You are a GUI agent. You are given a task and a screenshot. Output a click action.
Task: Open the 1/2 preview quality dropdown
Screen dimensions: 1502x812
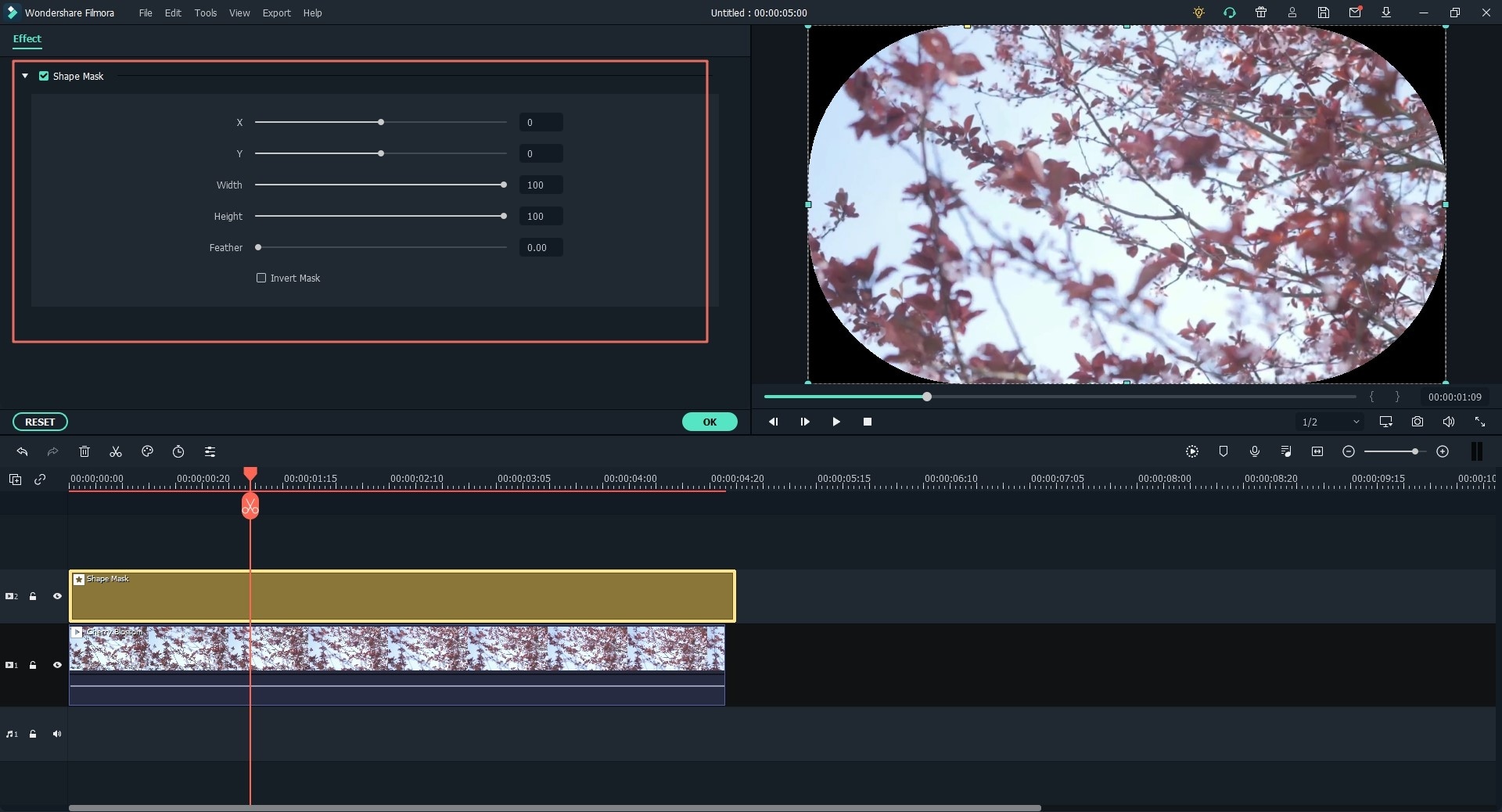[1330, 422]
